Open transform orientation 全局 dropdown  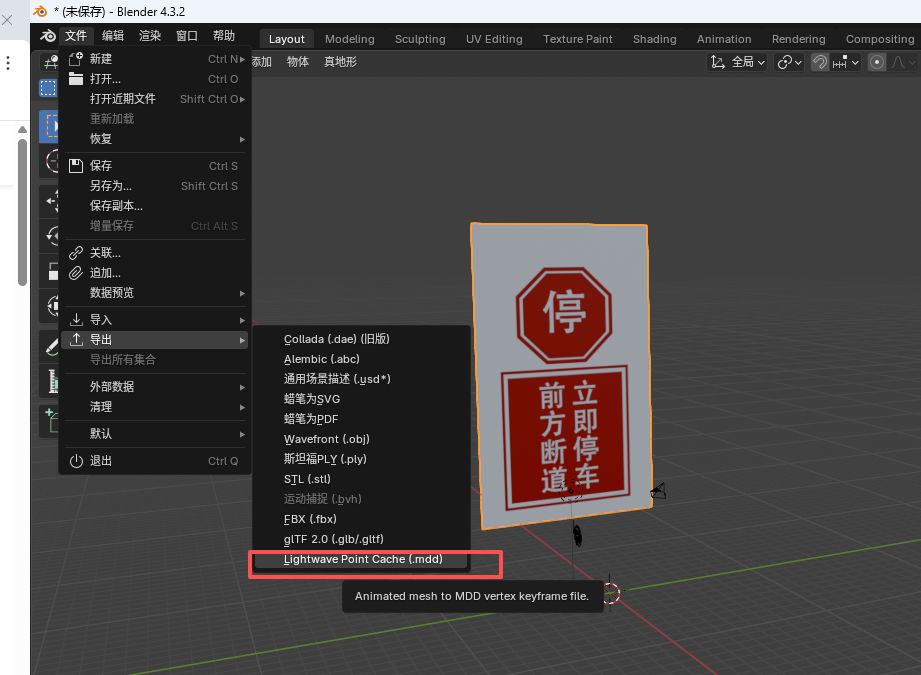(738, 62)
